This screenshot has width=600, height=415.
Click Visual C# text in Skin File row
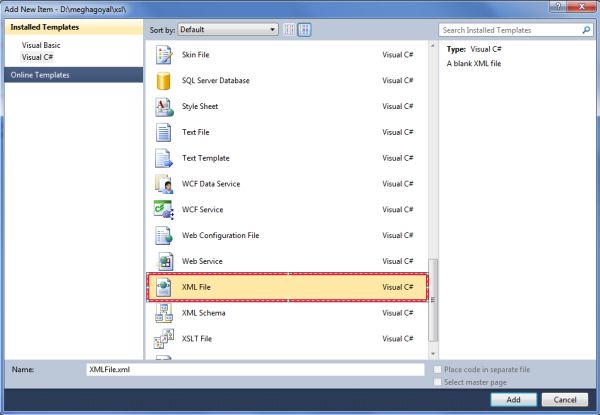coord(398,55)
